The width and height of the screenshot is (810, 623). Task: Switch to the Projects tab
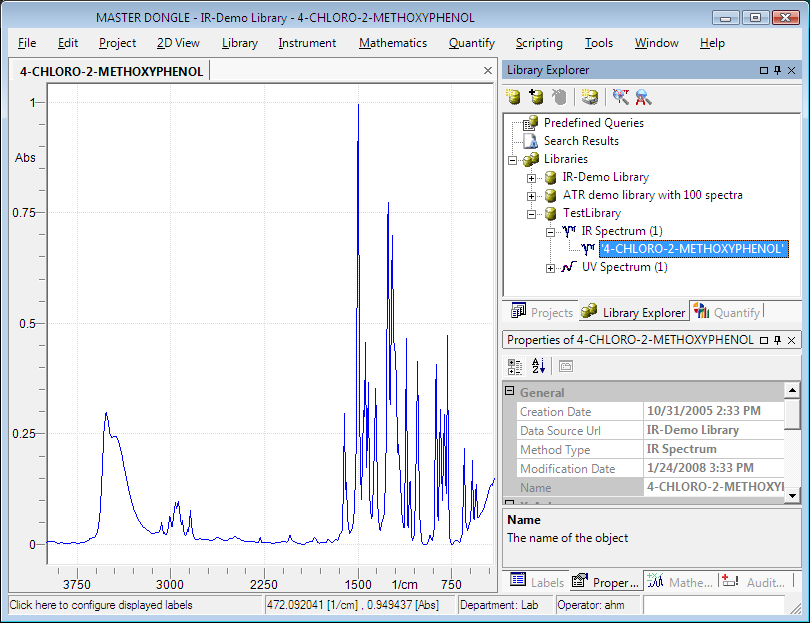pos(541,312)
